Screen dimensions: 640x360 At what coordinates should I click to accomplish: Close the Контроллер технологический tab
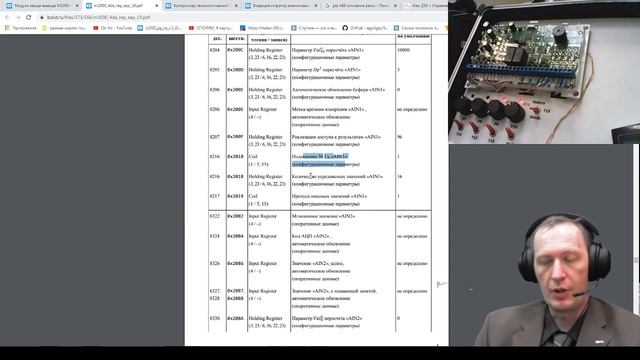click(236, 6)
